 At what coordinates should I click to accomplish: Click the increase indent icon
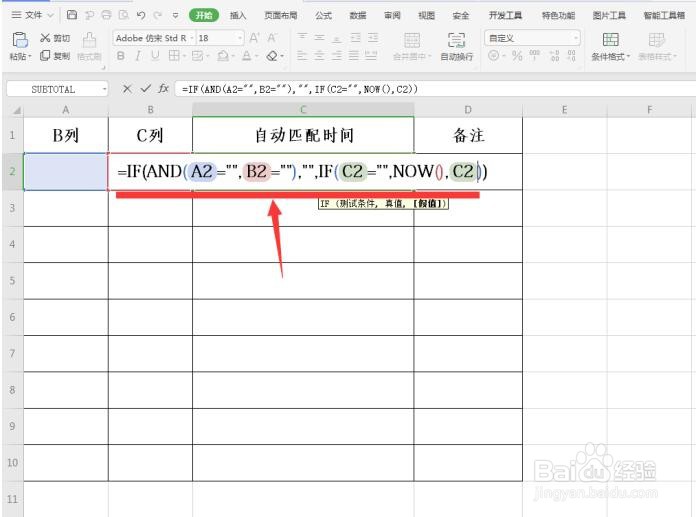373,38
